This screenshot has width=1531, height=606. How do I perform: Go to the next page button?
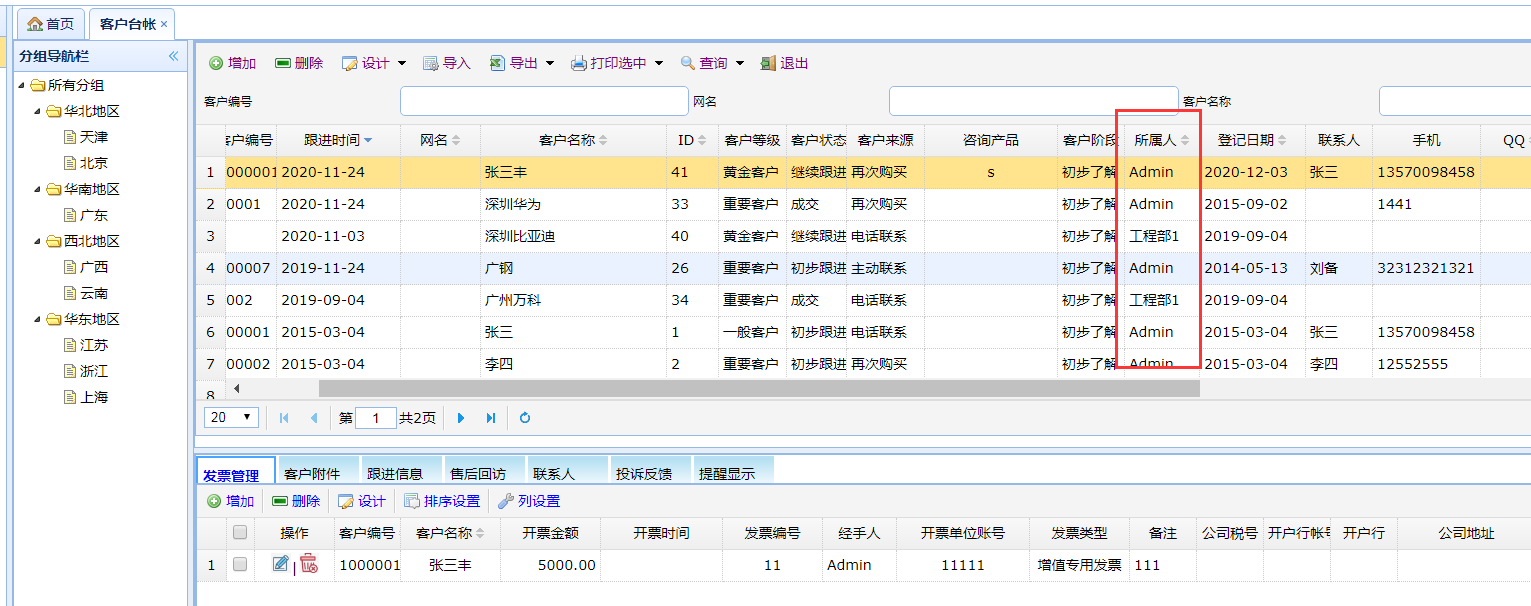pos(461,418)
